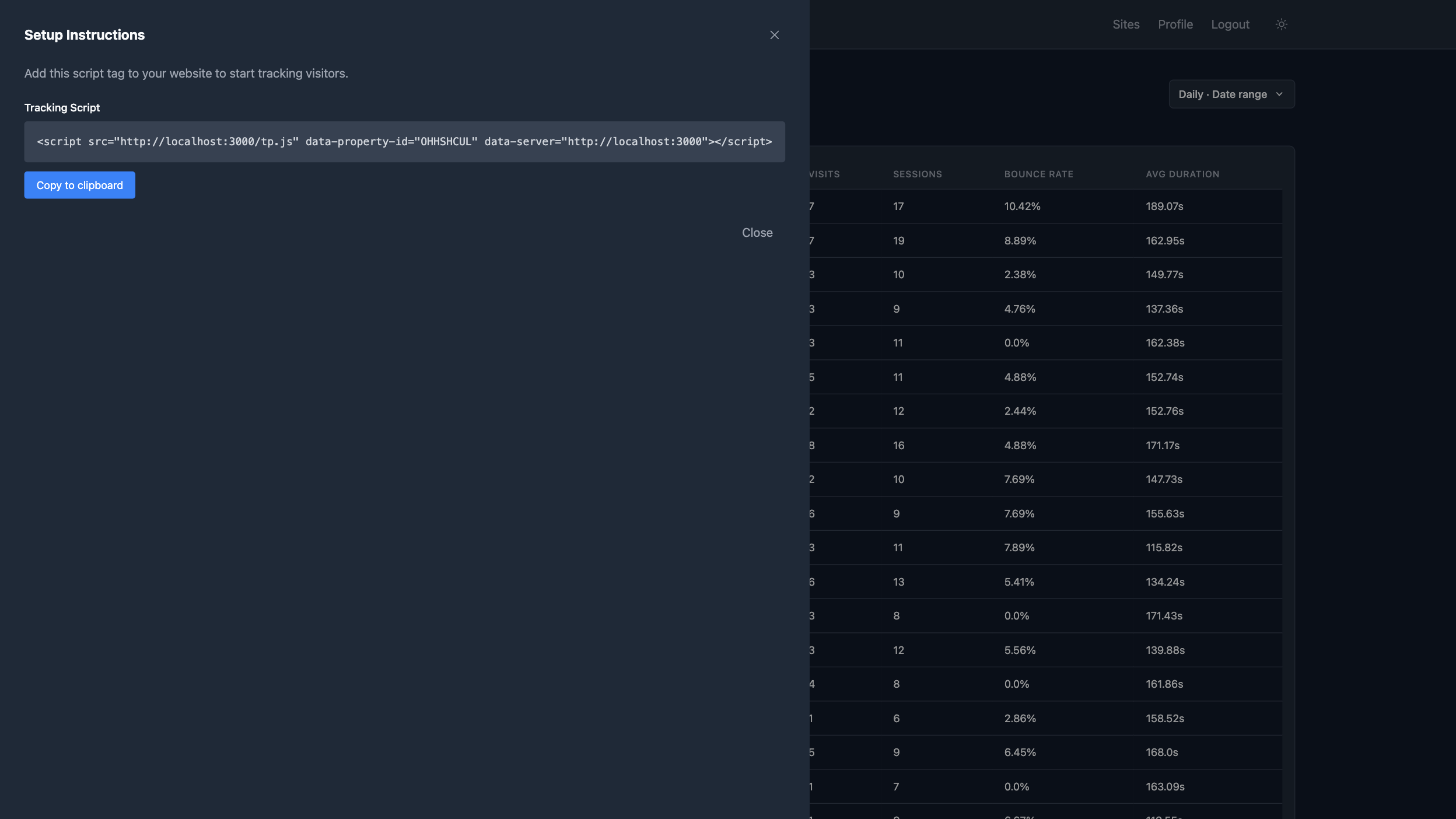
Task: Click the 189.07s duration cell
Action: coord(1164,206)
